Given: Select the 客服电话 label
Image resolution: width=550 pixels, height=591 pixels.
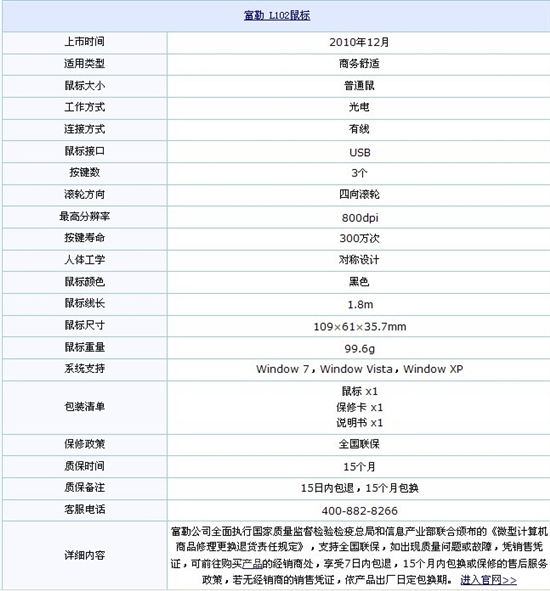Looking at the screenshot, I should tap(84, 509).
